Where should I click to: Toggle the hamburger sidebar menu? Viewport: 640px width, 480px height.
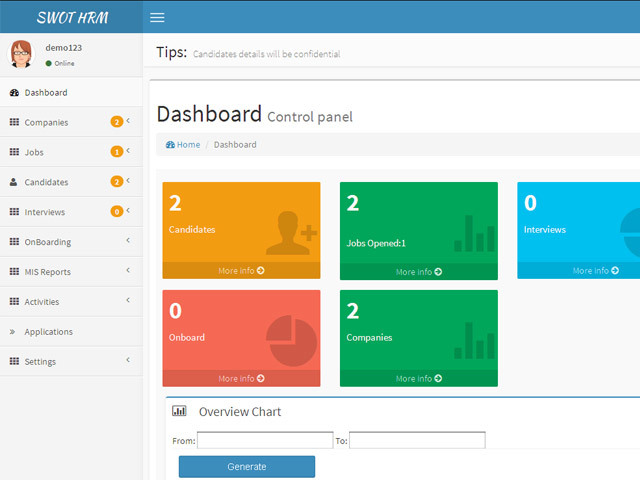tap(157, 18)
